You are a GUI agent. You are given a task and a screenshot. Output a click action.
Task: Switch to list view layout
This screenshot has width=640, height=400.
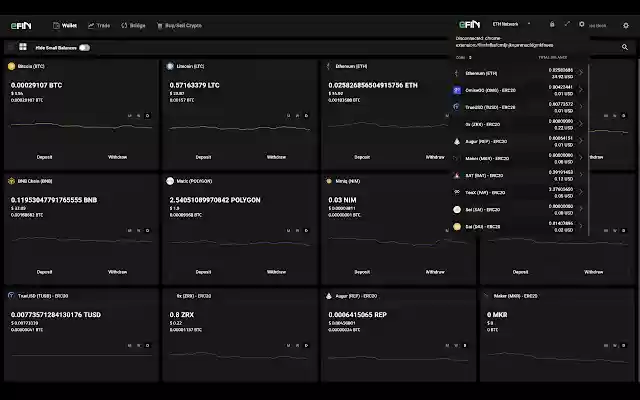(11, 47)
